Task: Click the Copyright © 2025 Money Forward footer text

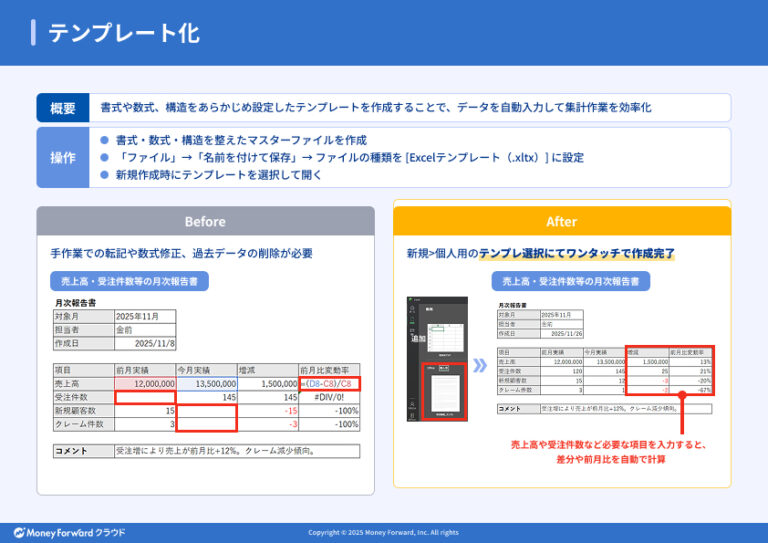Action: click(384, 533)
